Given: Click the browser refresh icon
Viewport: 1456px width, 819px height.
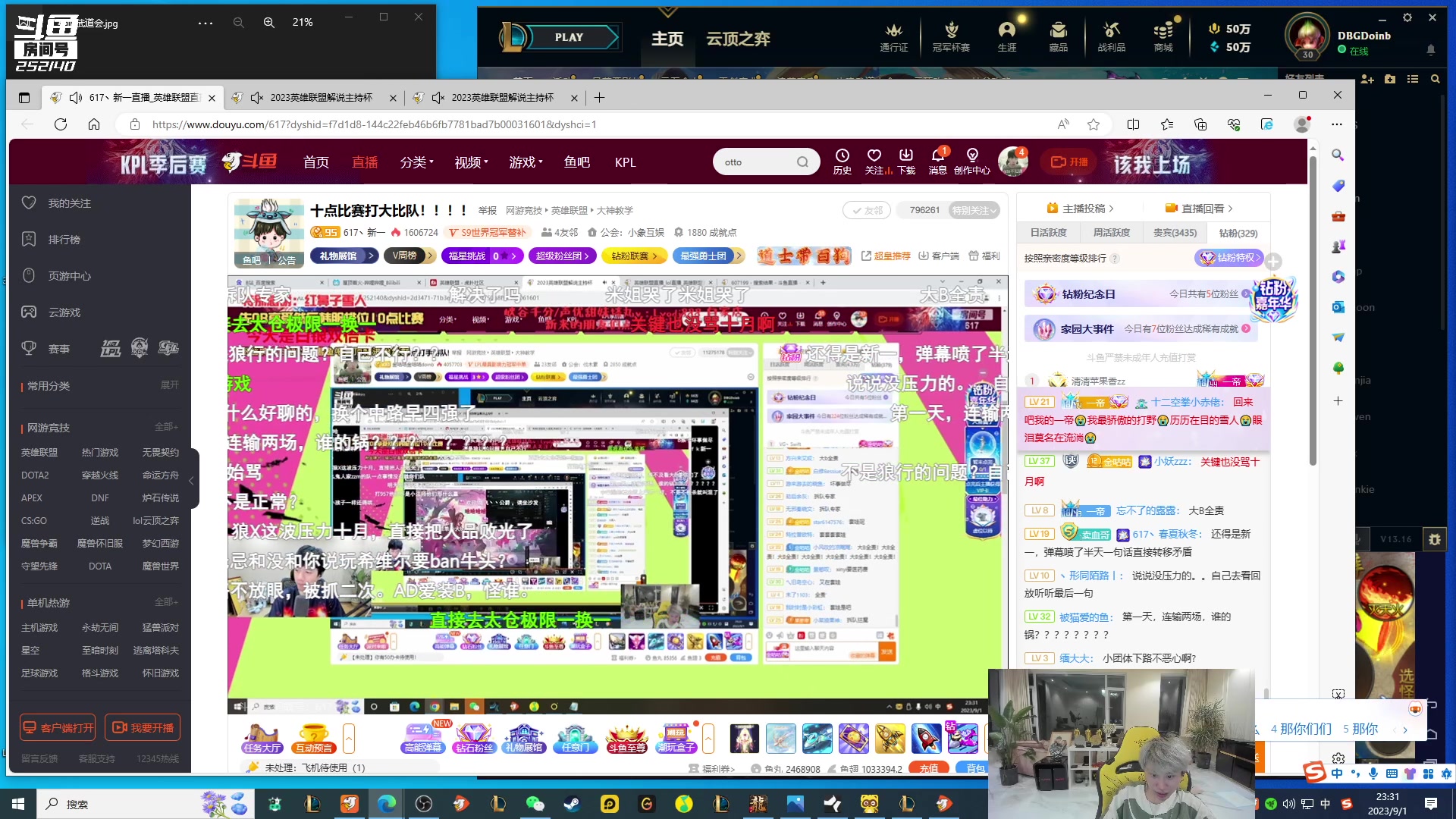Looking at the screenshot, I should [61, 124].
